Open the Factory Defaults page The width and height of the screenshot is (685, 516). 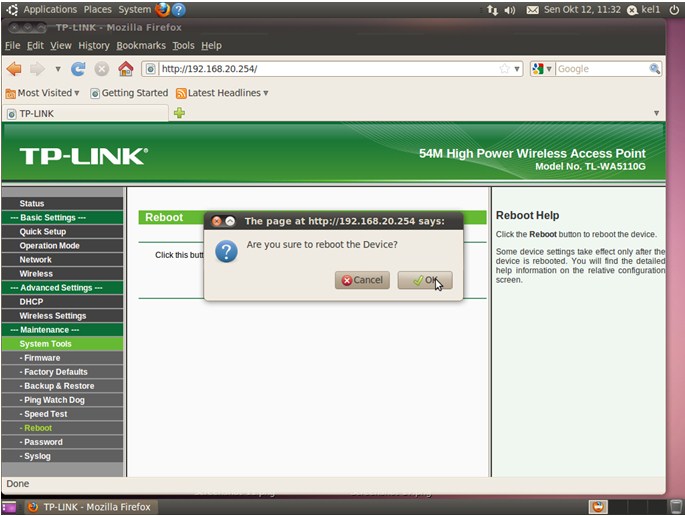[x=62, y=372]
